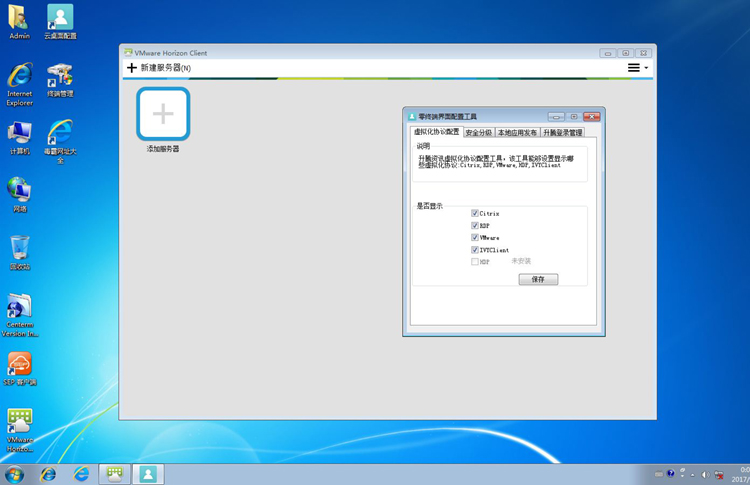This screenshot has height=485, width=750.
Task: Open the 毒霸网址大全 desktop shortcut
Action: coord(60,142)
